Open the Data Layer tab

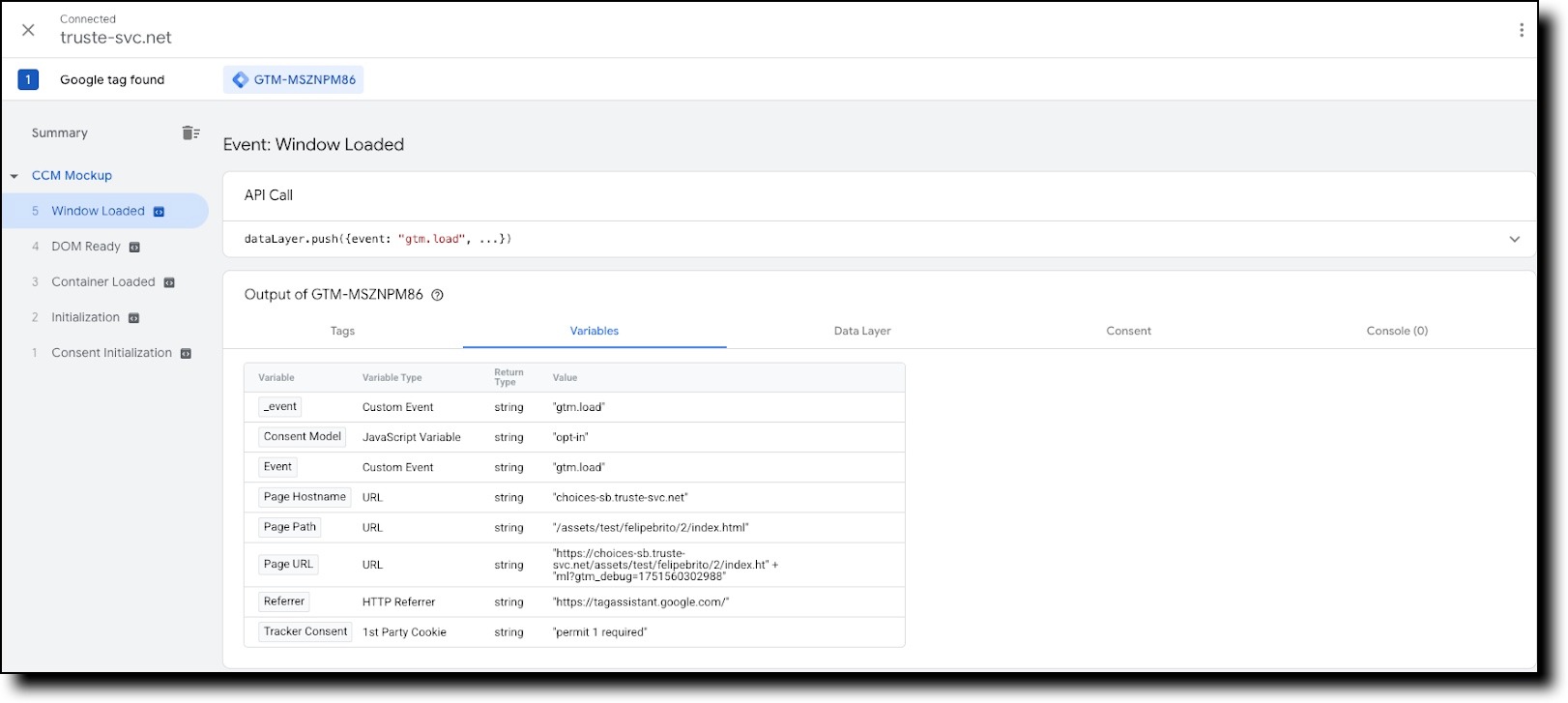[x=862, y=331]
